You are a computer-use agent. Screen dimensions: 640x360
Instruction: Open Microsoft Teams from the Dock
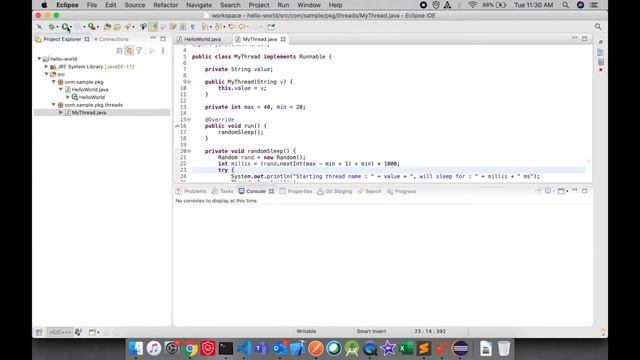tap(262, 349)
